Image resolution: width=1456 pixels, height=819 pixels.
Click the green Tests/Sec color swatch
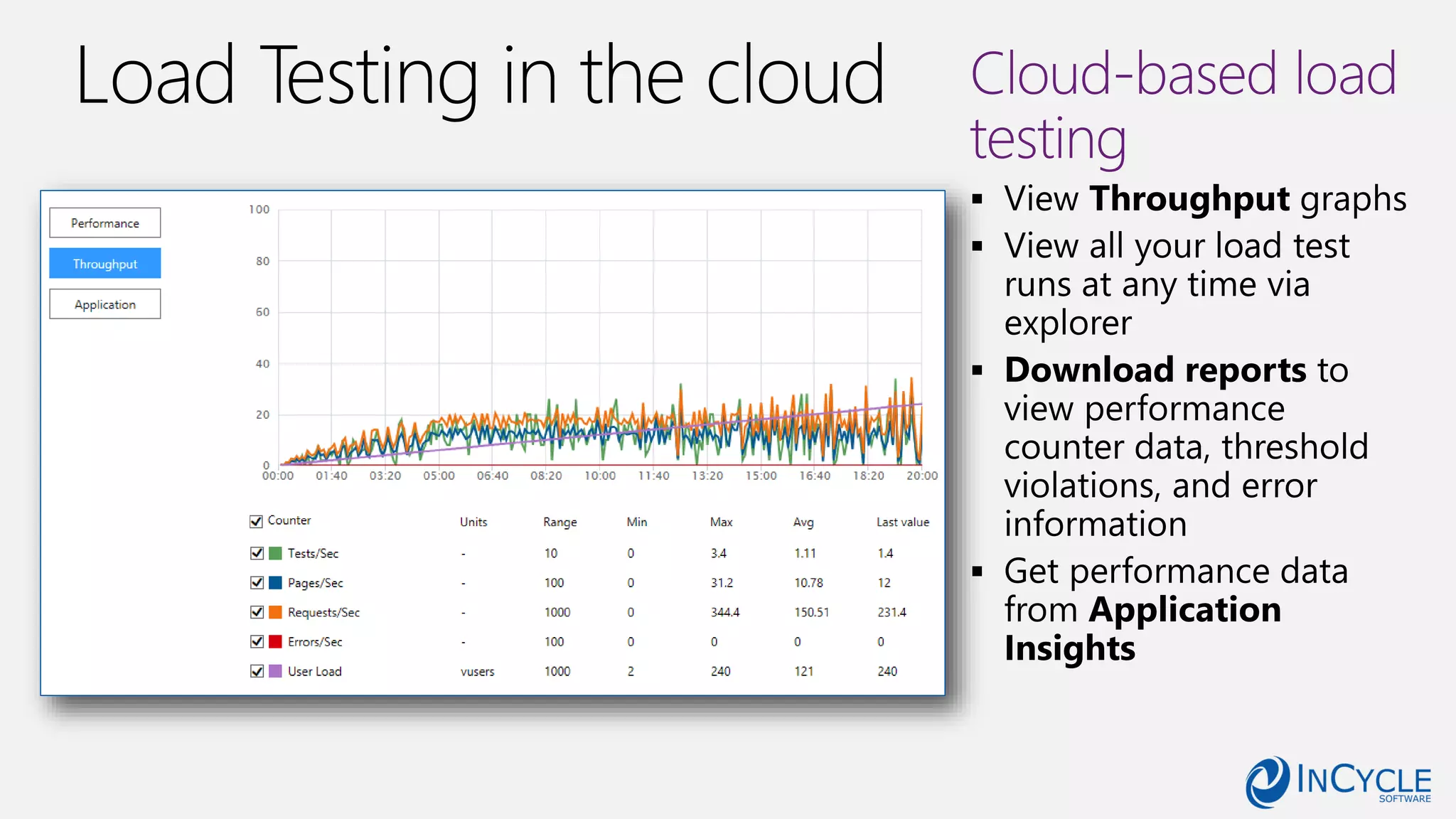coord(276,553)
